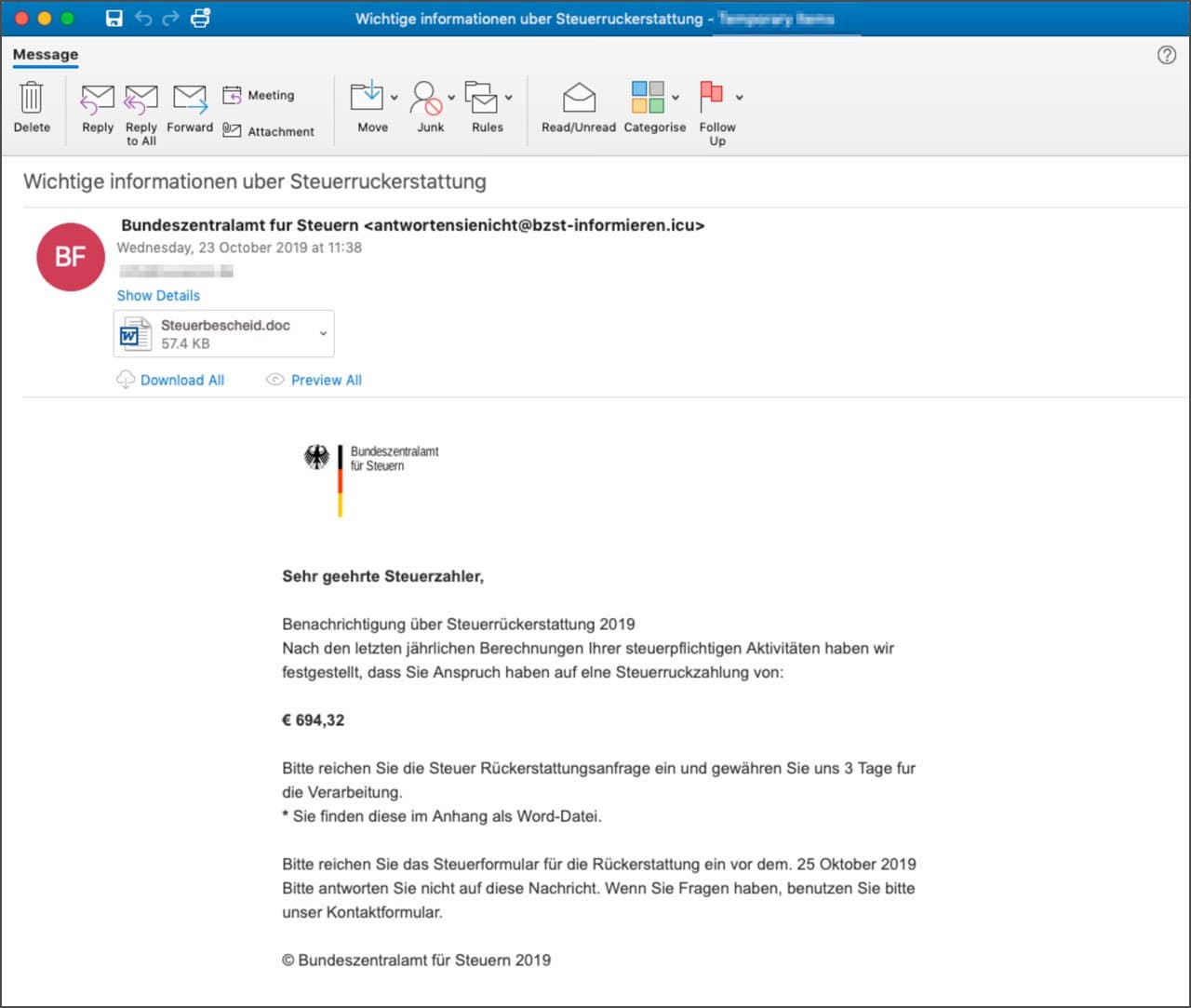Viewport: 1191px width, 1008px height.
Task: Undo the last action
Action: (143, 18)
